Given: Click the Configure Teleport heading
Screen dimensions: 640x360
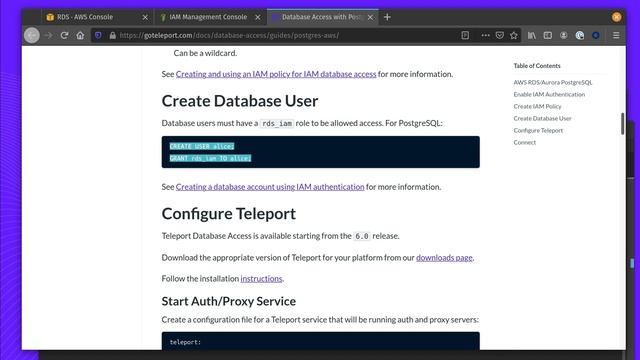Looking at the screenshot, I should click(x=229, y=213).
